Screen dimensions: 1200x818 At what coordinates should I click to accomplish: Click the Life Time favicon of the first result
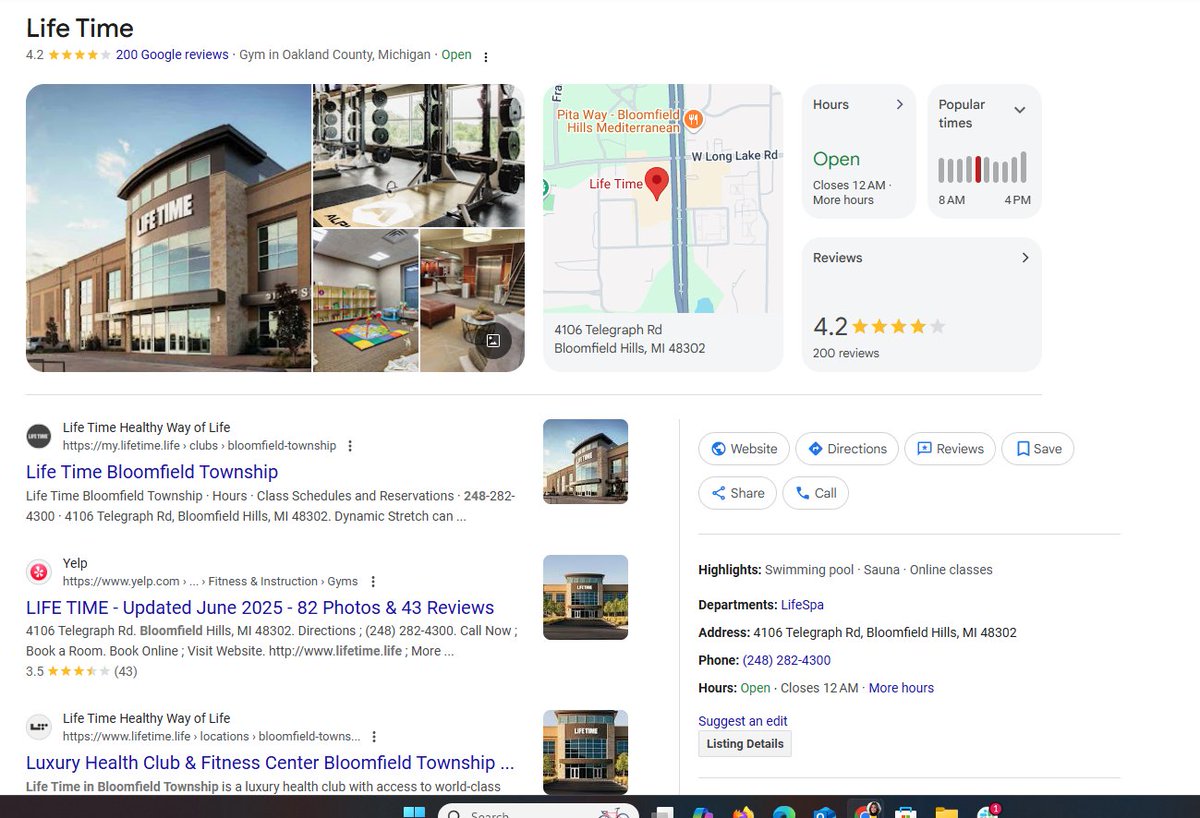tap(39, 436)
